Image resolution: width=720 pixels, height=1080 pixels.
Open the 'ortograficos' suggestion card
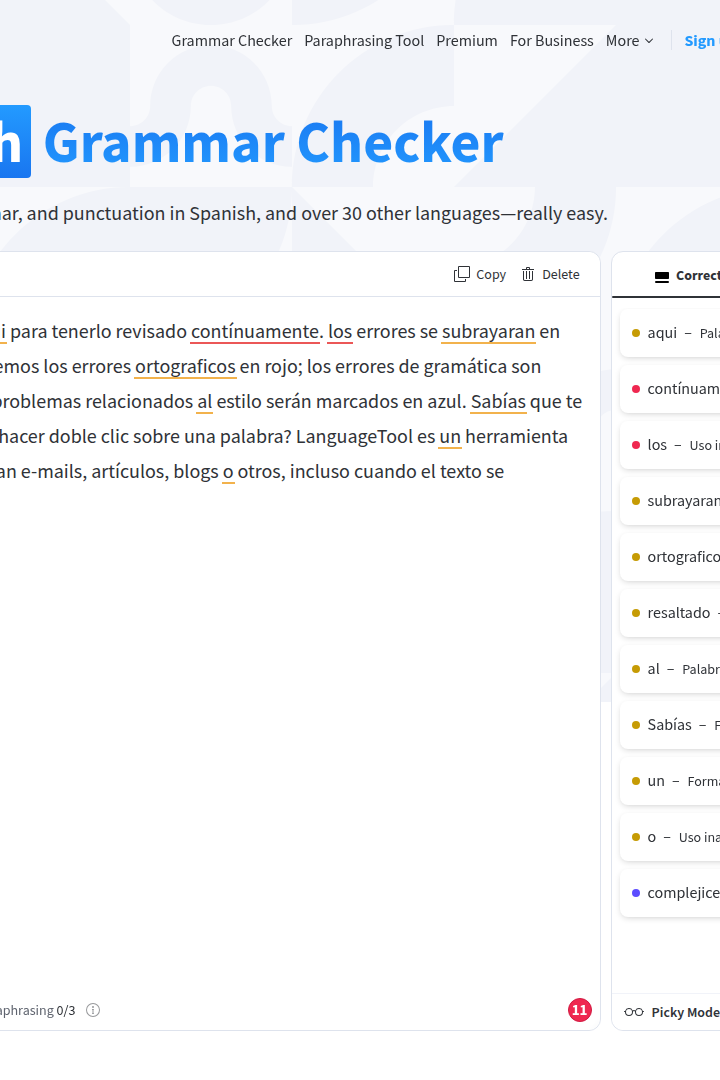coord(670,557)
